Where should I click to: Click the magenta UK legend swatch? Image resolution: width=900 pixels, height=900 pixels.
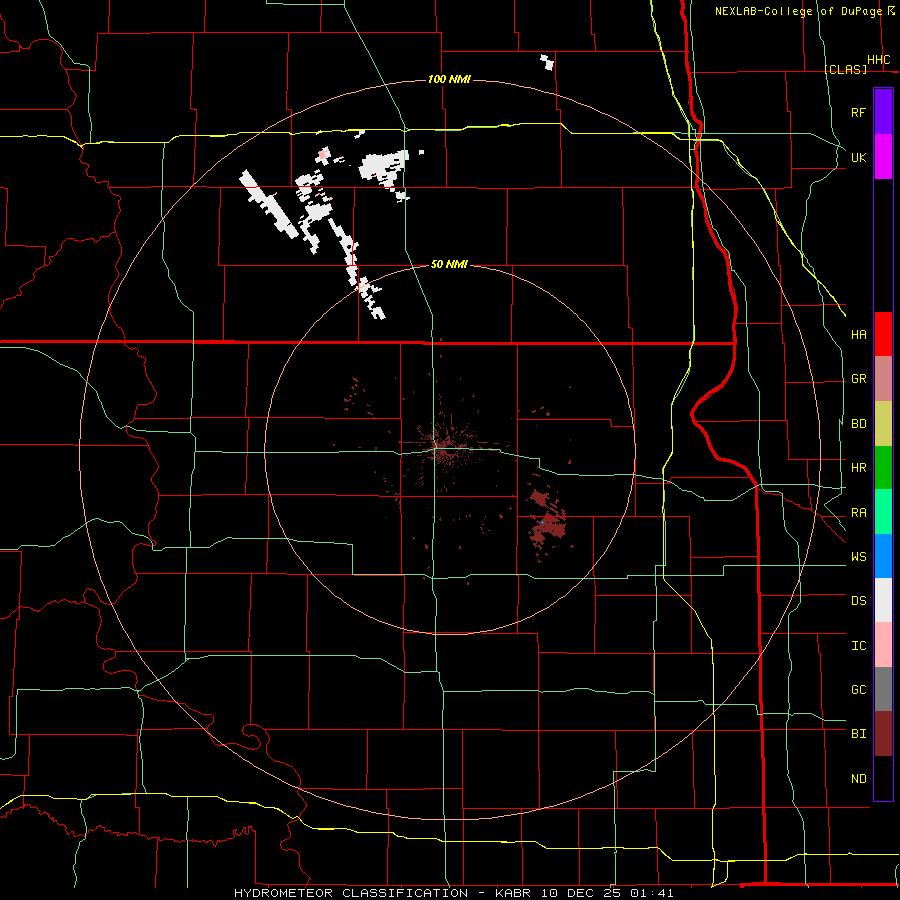(x=883, y=157)
